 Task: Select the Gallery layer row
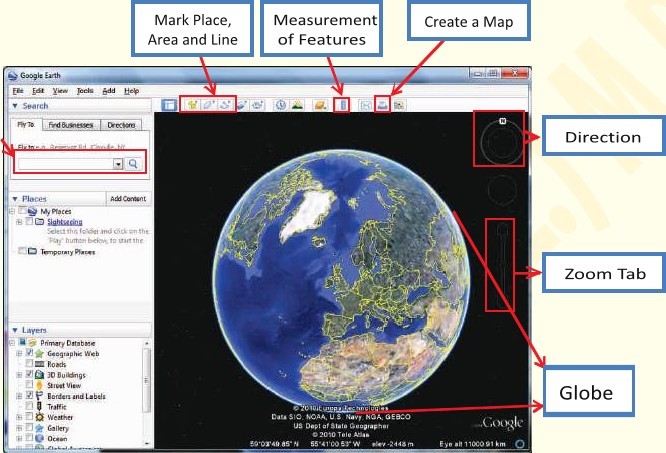tap(58, 428)
